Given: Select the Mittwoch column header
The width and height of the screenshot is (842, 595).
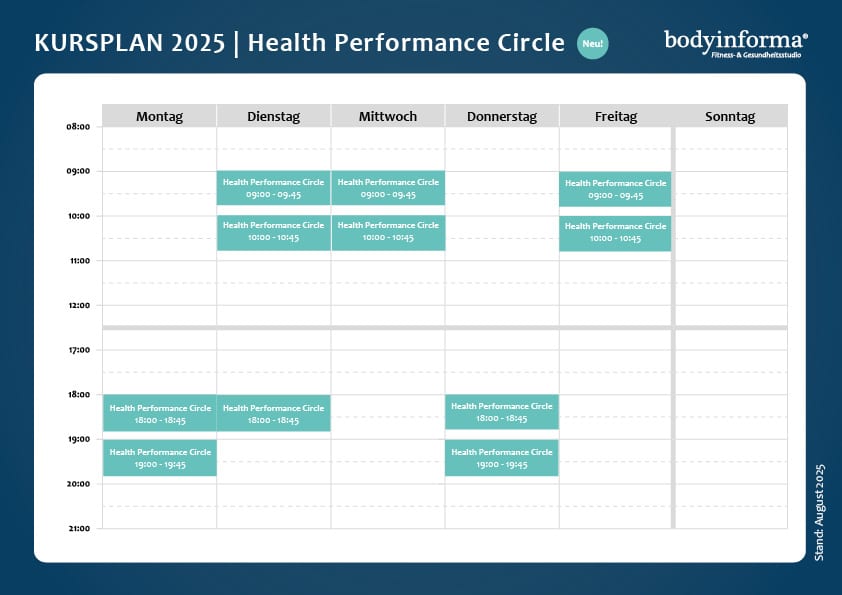Looking at the screenshot, I should point(388,116).
